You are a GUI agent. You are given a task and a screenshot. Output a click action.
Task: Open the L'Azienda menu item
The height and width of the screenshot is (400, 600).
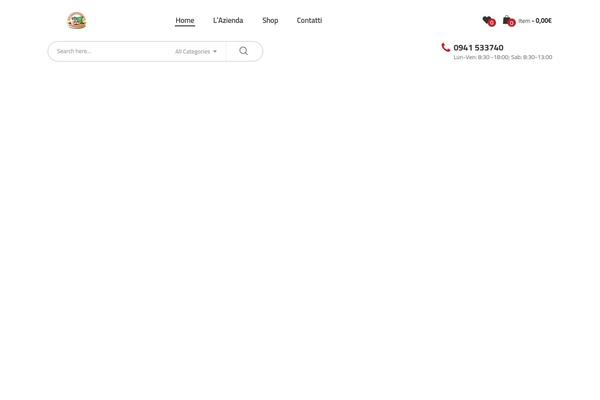[x=228, y=20]
